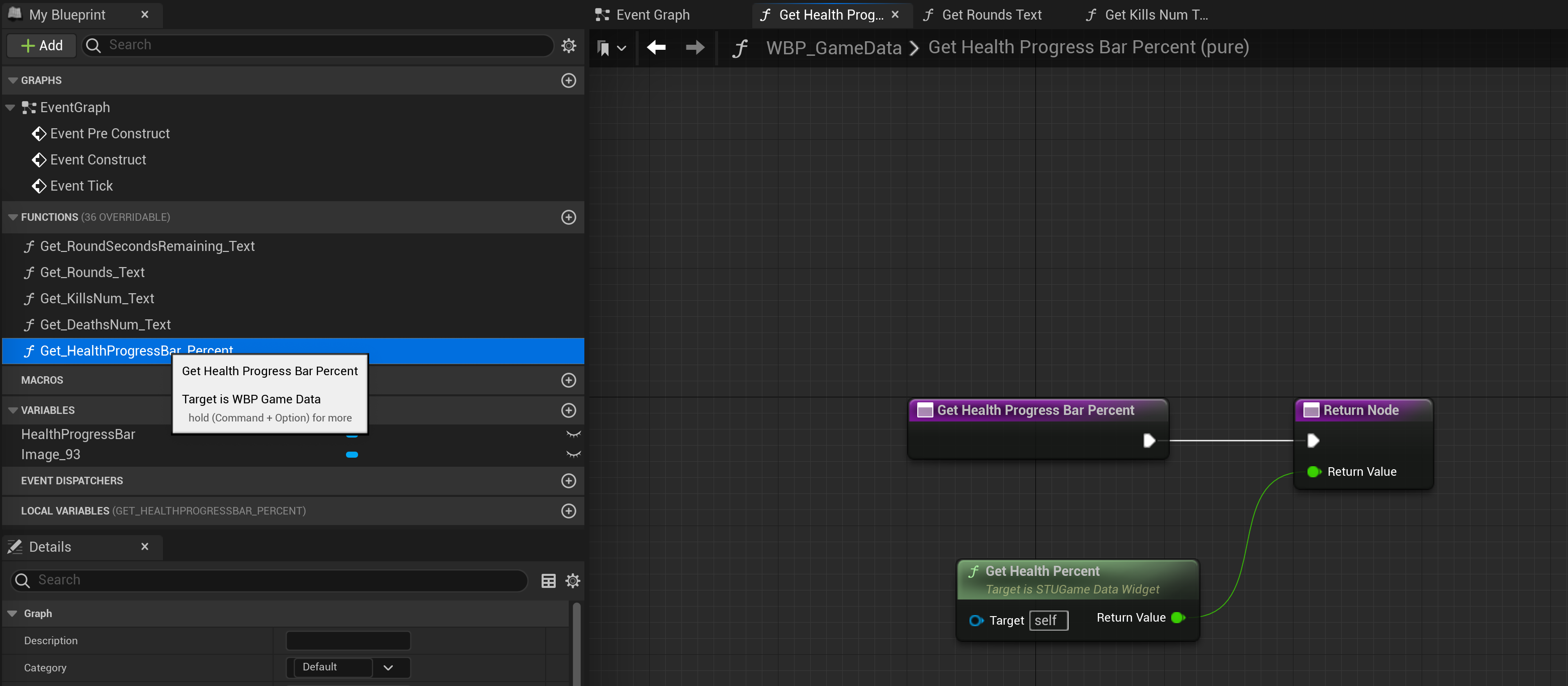Viewport: 1568px width, 686px height.
Task: Open Get_RoundSecondsRemaining_Text function
Action: coord(147,246)
